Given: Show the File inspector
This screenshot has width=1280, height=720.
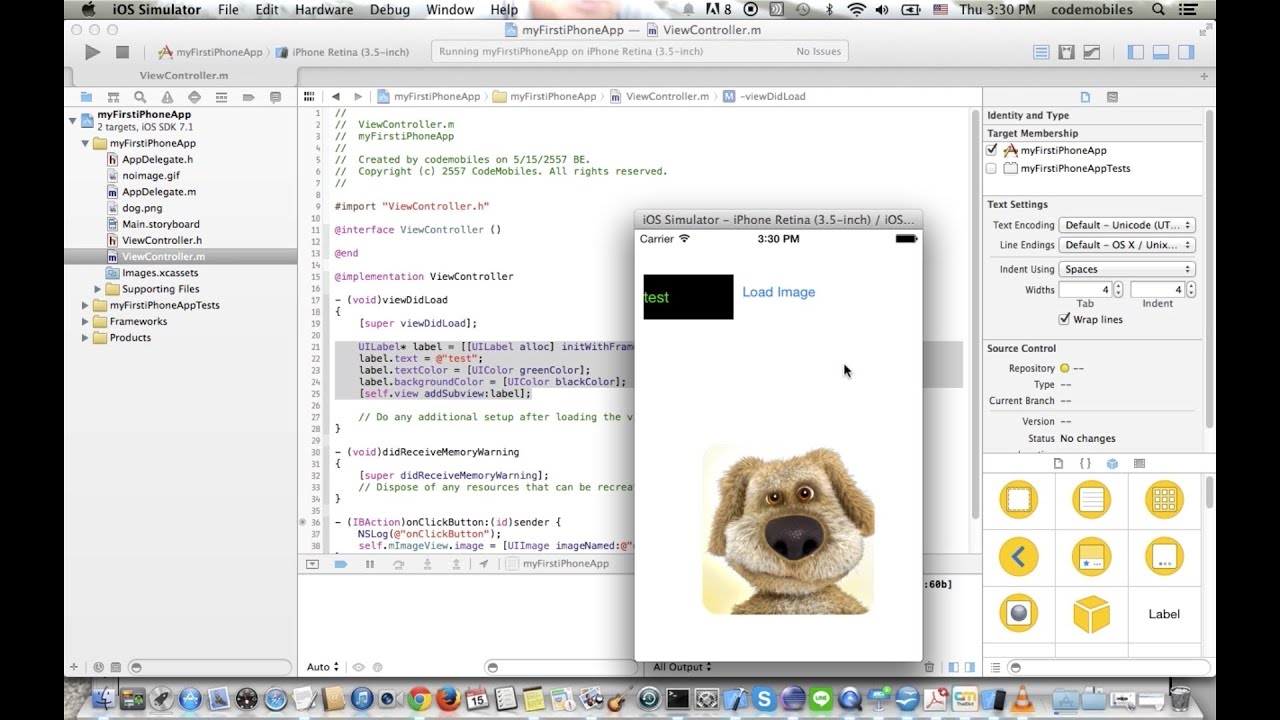Looking at the screenshot, I should click(x=1085, y=97).
